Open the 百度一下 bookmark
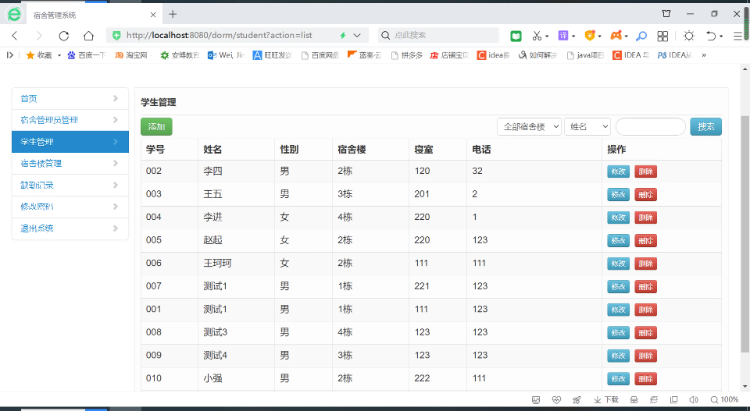 (x=87, y=55)
